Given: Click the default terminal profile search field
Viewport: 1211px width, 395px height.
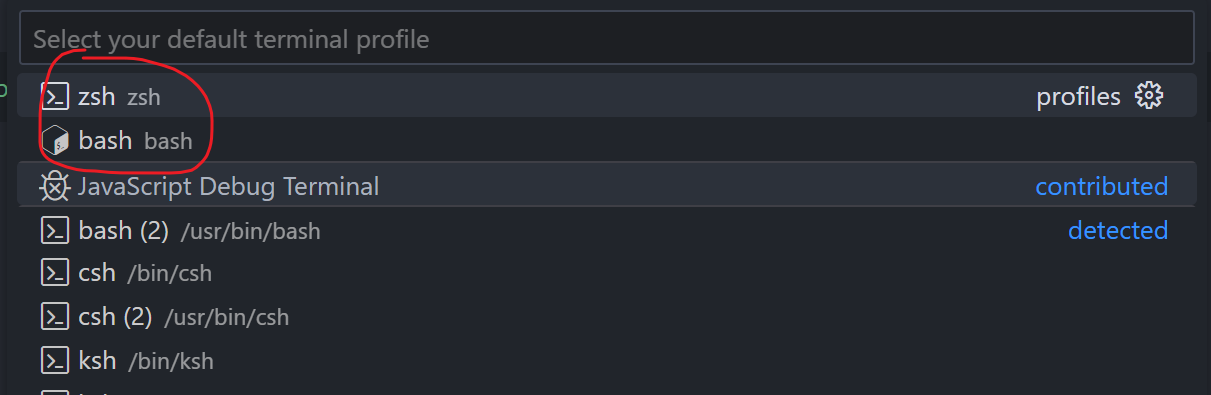Looking at the screenshot, I should 608,39.
